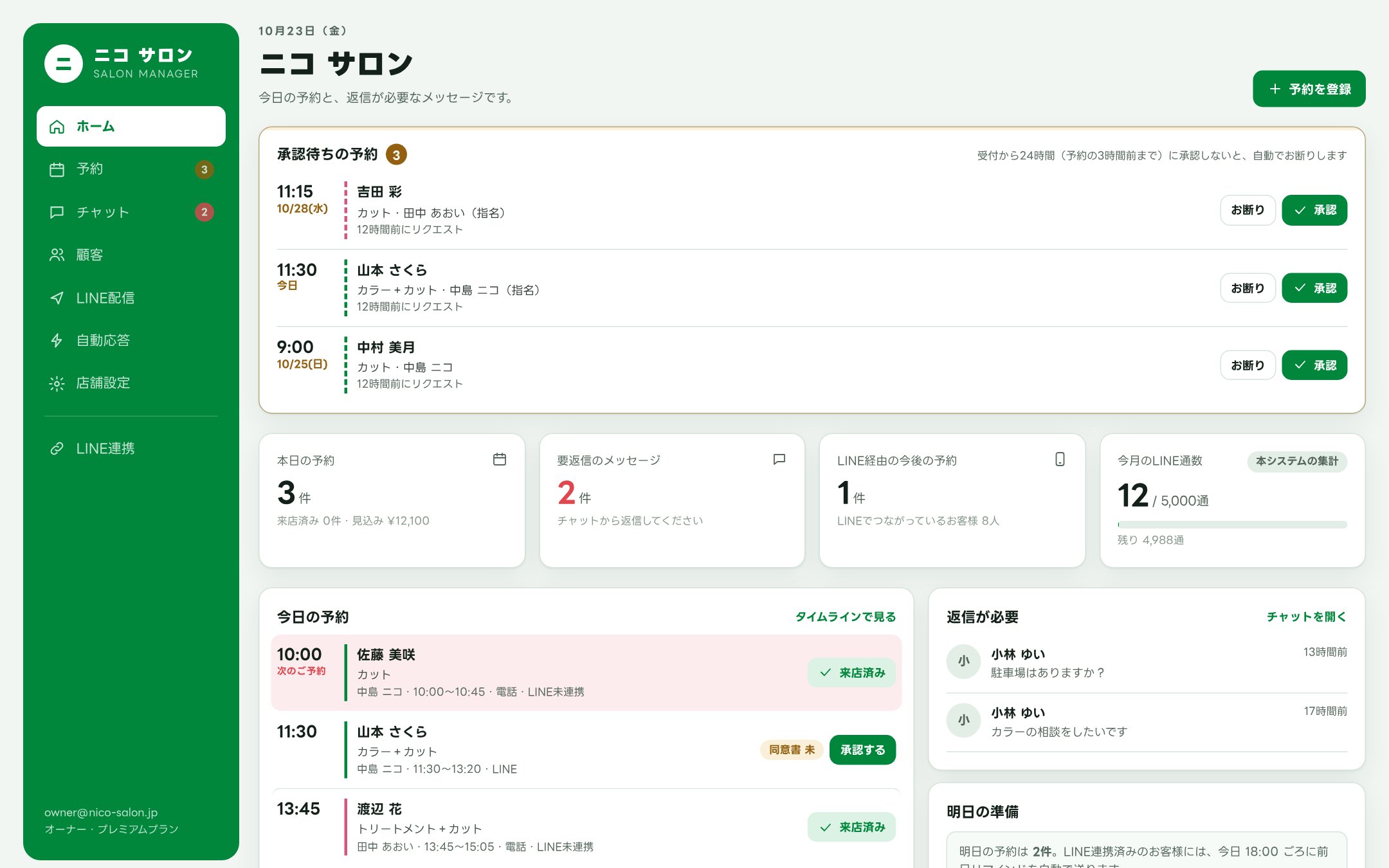Image resolution: width=1389 pixels, height=868 pixels.
Task: Open the 自動応答 sidebar menu
Action: 131,340
